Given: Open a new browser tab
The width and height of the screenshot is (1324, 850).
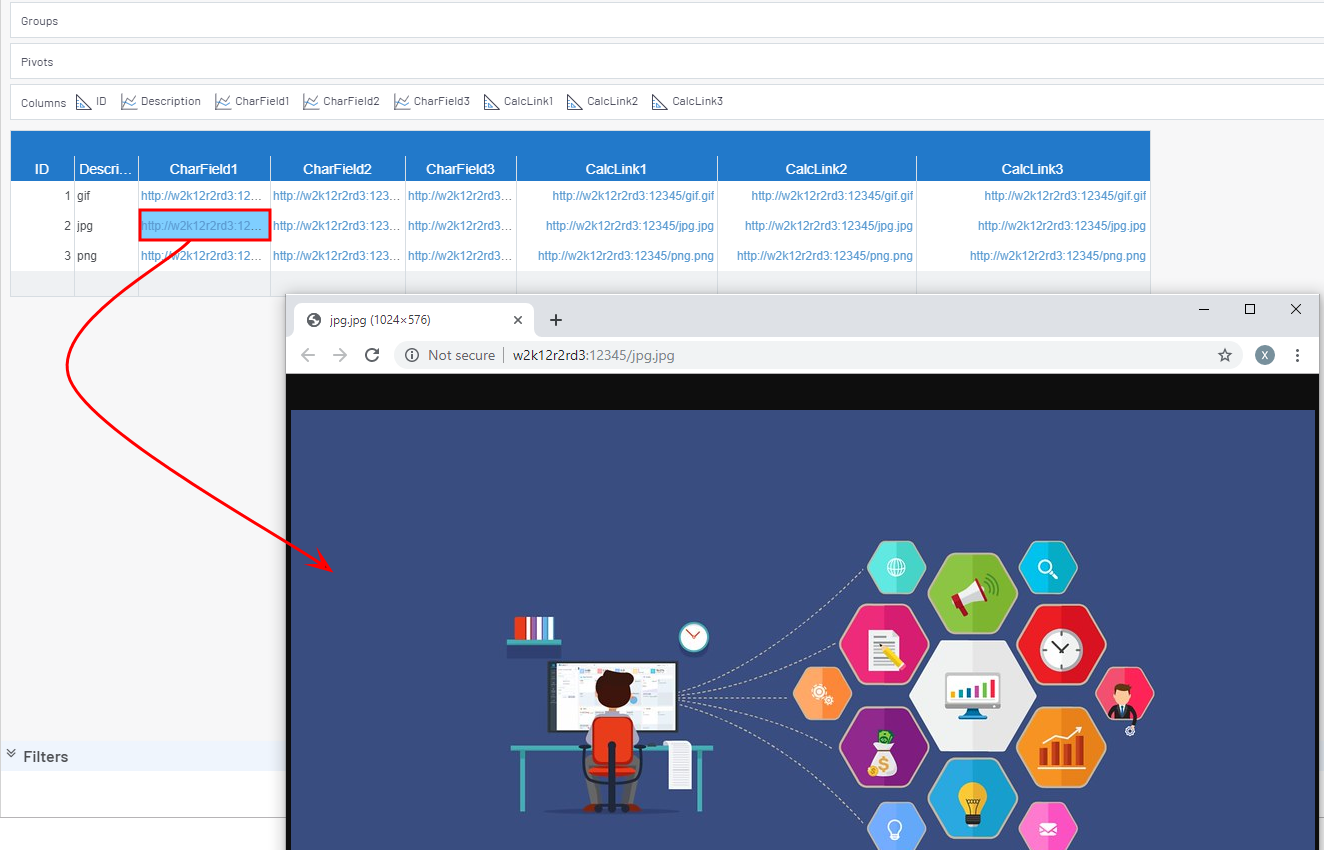Looking at the screenshot, I should point(556,320).
